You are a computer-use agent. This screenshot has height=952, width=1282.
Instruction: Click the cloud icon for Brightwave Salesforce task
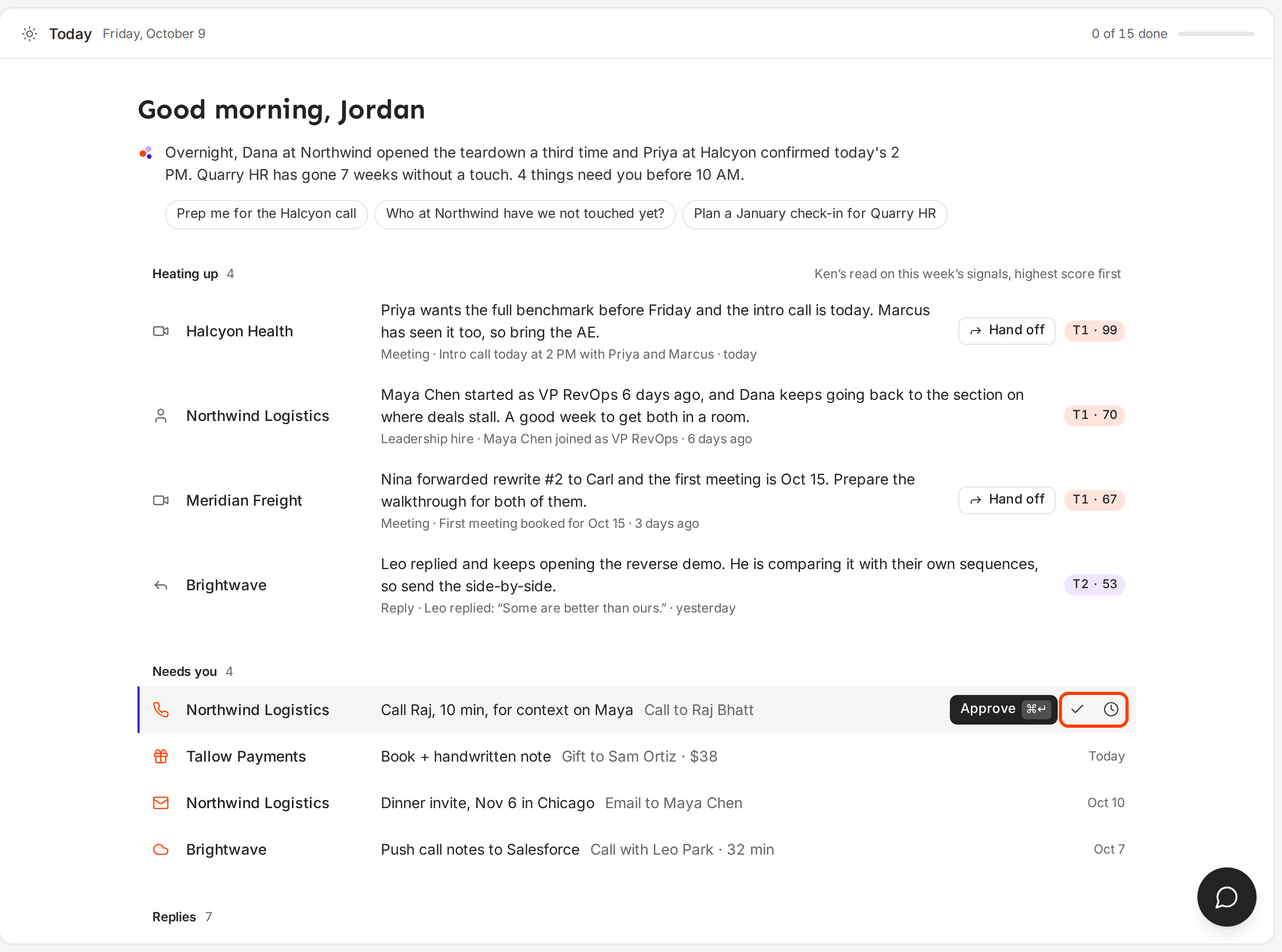161,850
